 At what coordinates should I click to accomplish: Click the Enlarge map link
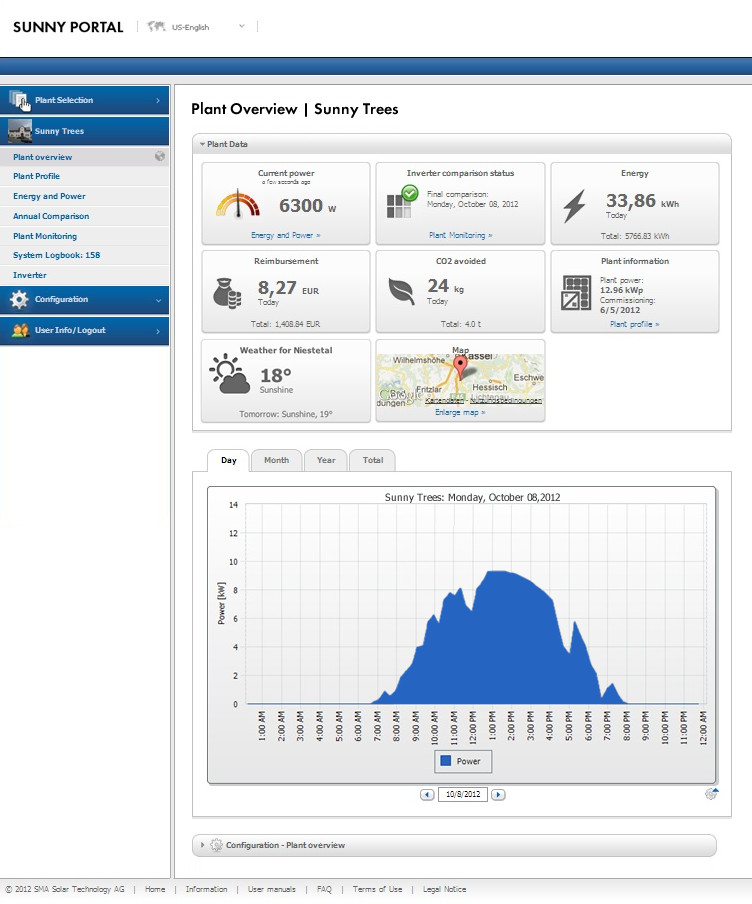click(460, 412)
